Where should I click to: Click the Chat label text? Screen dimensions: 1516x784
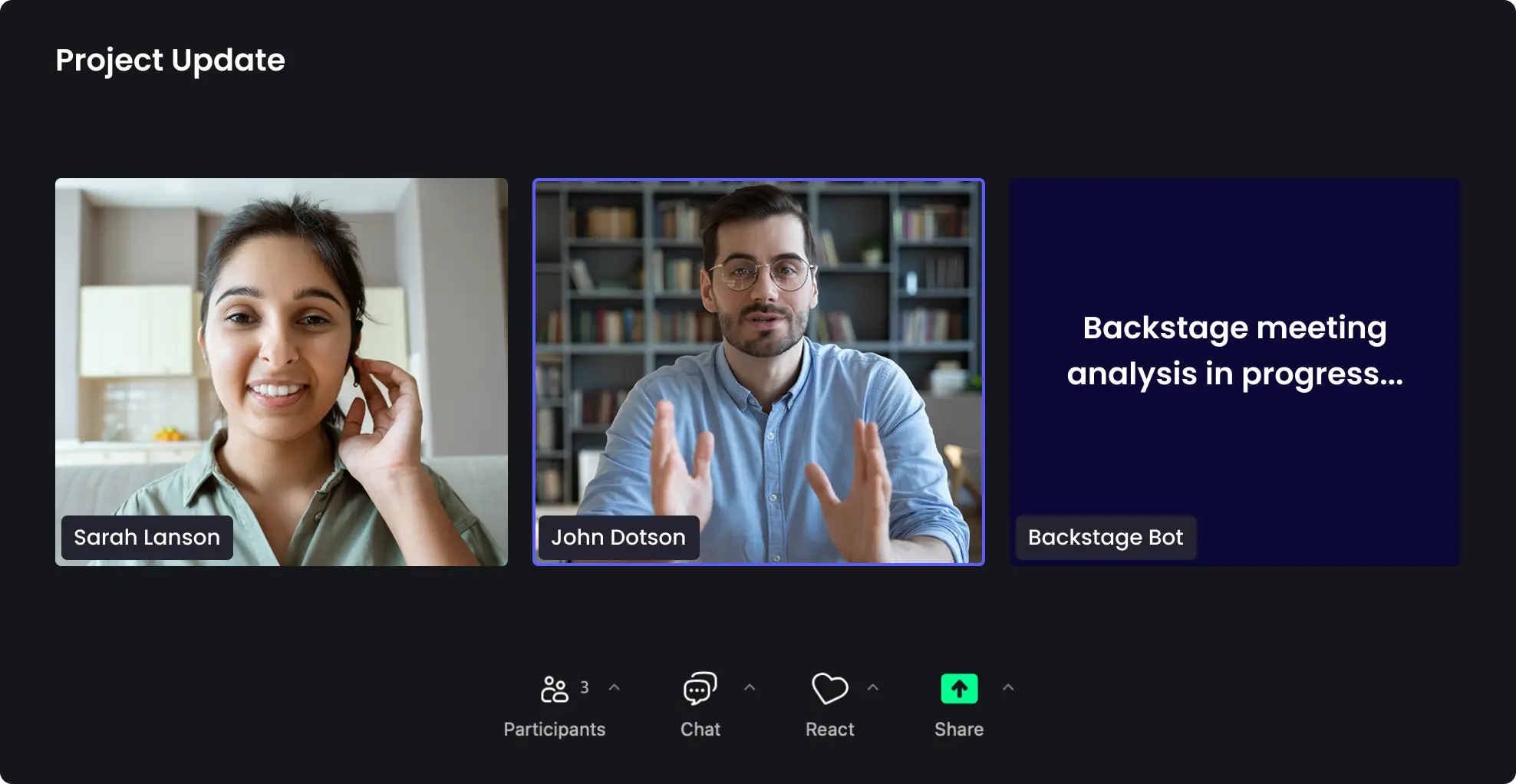pyautogui.click(x=700, y=730)
